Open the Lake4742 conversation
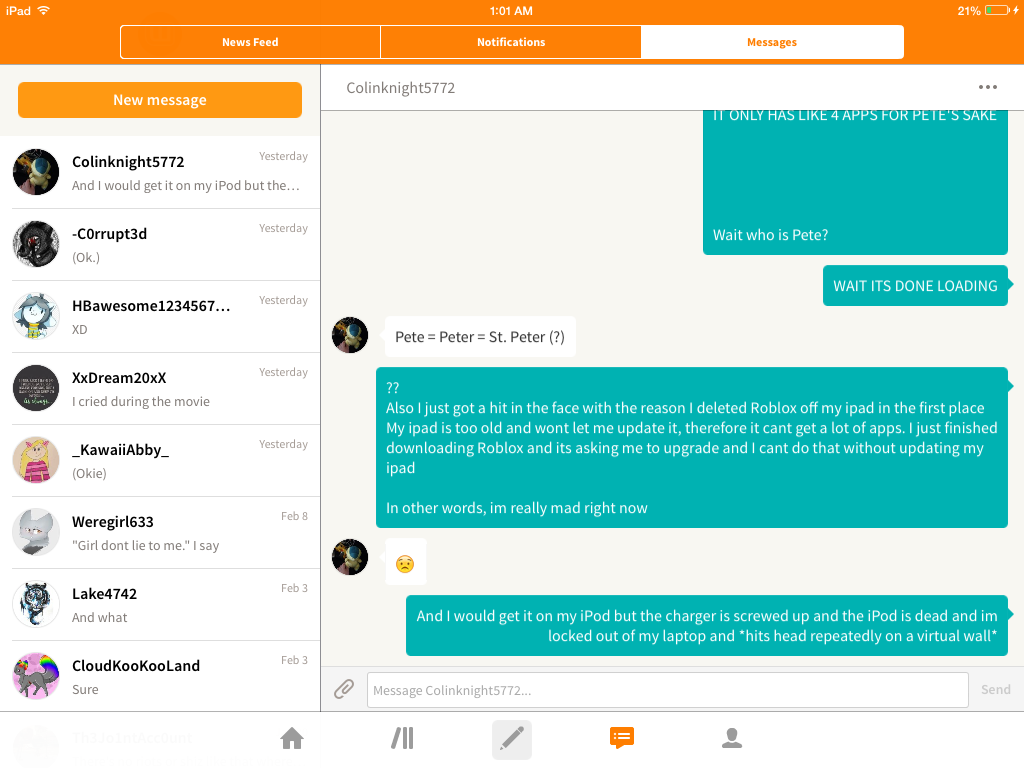This screenshot has width=1024, height=768. [160, 604]
